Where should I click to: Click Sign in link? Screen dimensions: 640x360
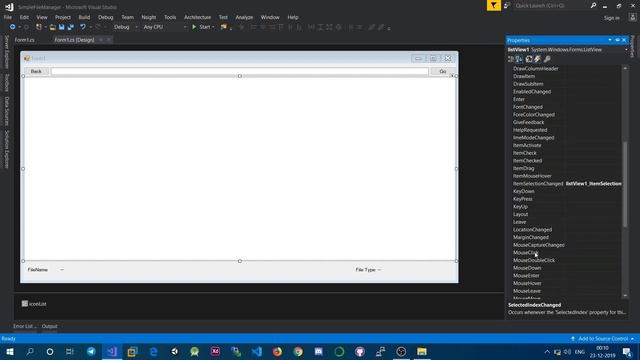pyautogui.click(x=611, y=18)
